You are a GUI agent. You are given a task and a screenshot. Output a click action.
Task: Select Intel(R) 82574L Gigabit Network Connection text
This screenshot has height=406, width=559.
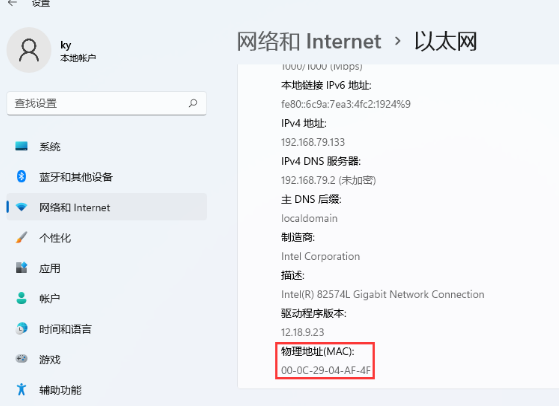pyautogui.click(x=383, y=294)
